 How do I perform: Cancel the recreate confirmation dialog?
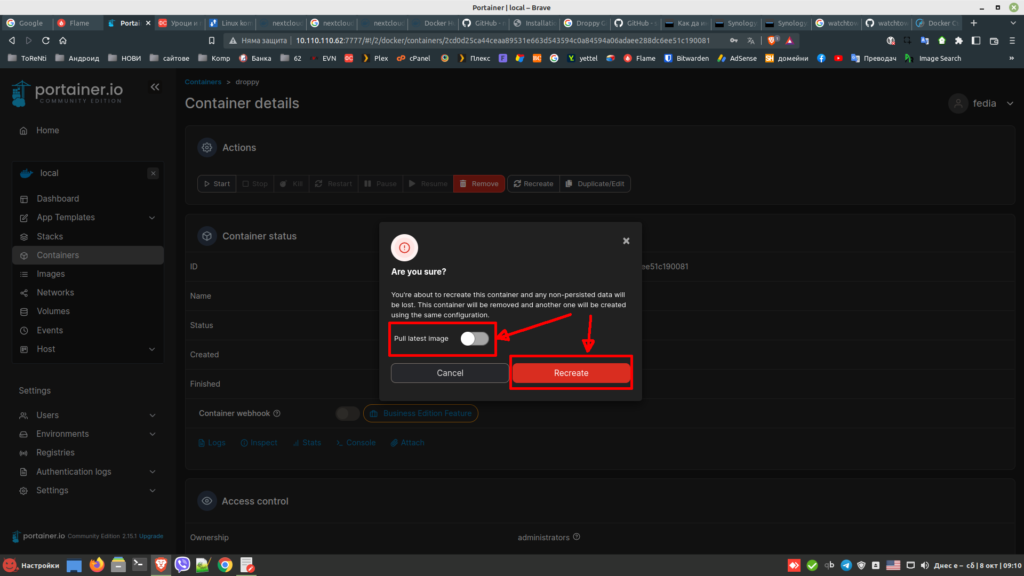coord(449,373)
